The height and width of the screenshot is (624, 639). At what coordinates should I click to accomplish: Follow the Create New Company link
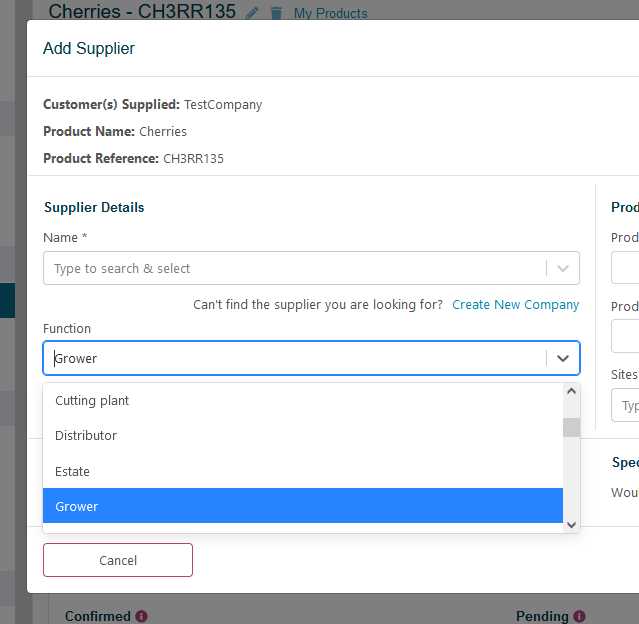(x=515, y=305)
